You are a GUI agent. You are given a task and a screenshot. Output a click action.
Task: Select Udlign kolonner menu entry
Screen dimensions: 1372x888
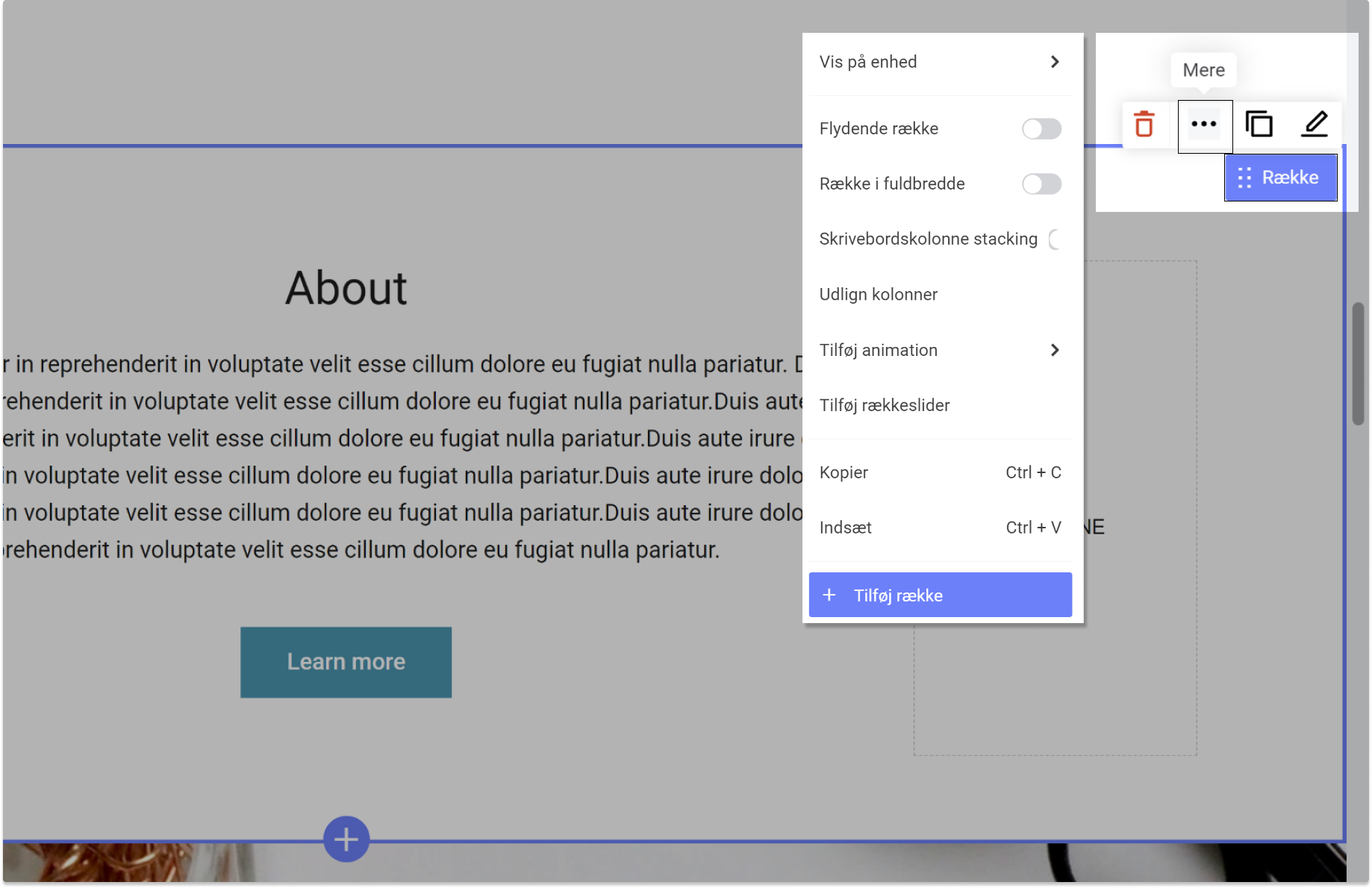click(x=879, y=295)
